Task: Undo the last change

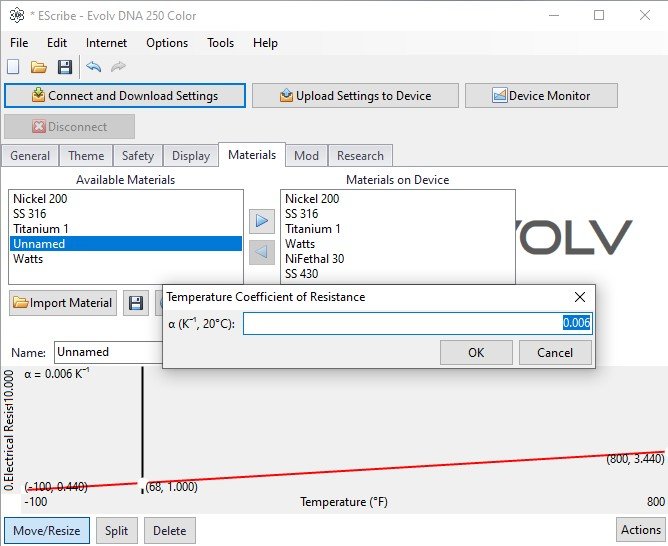Action: coord(93,66)
